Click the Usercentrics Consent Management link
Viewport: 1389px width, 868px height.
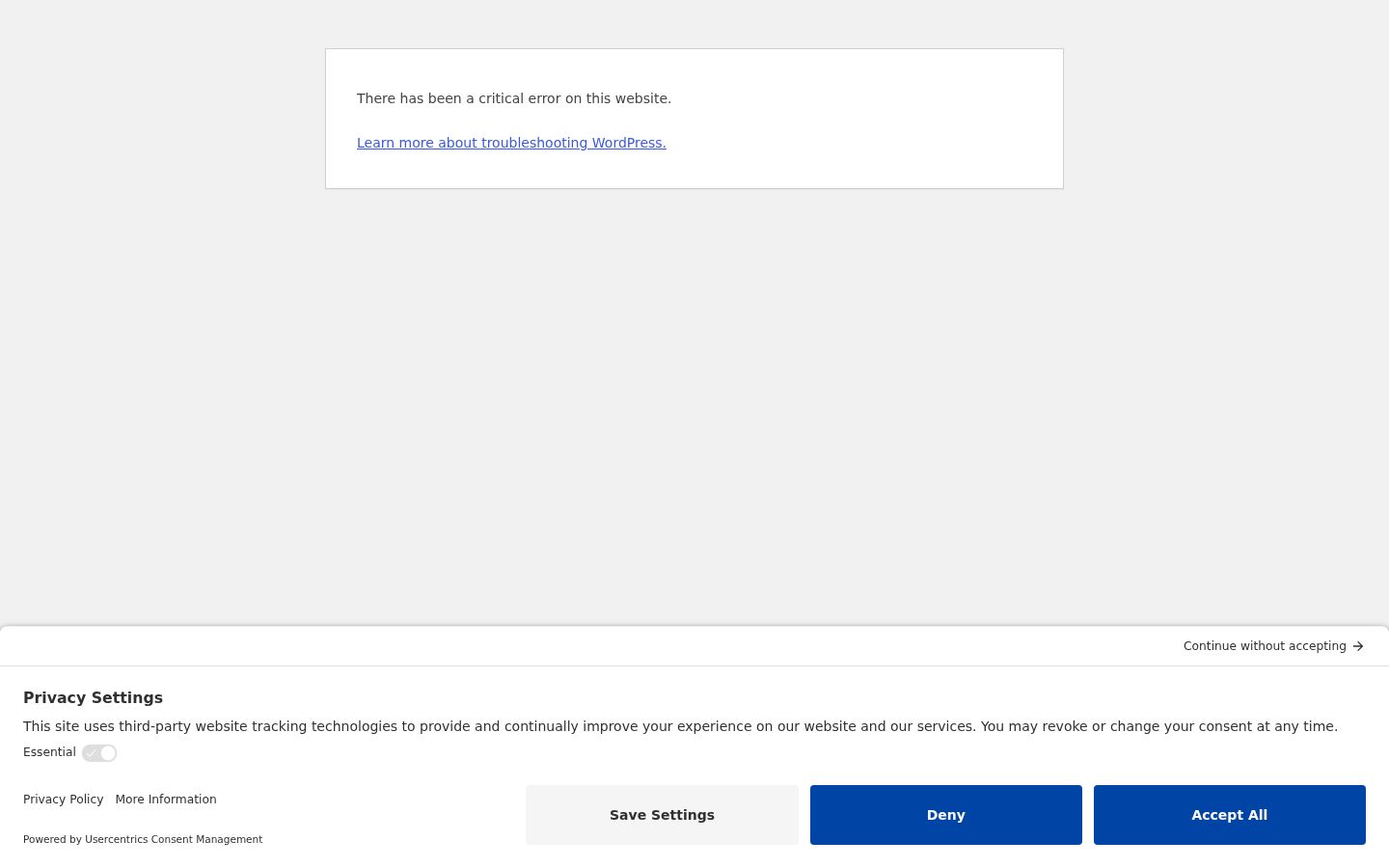[x=174, y=839]
